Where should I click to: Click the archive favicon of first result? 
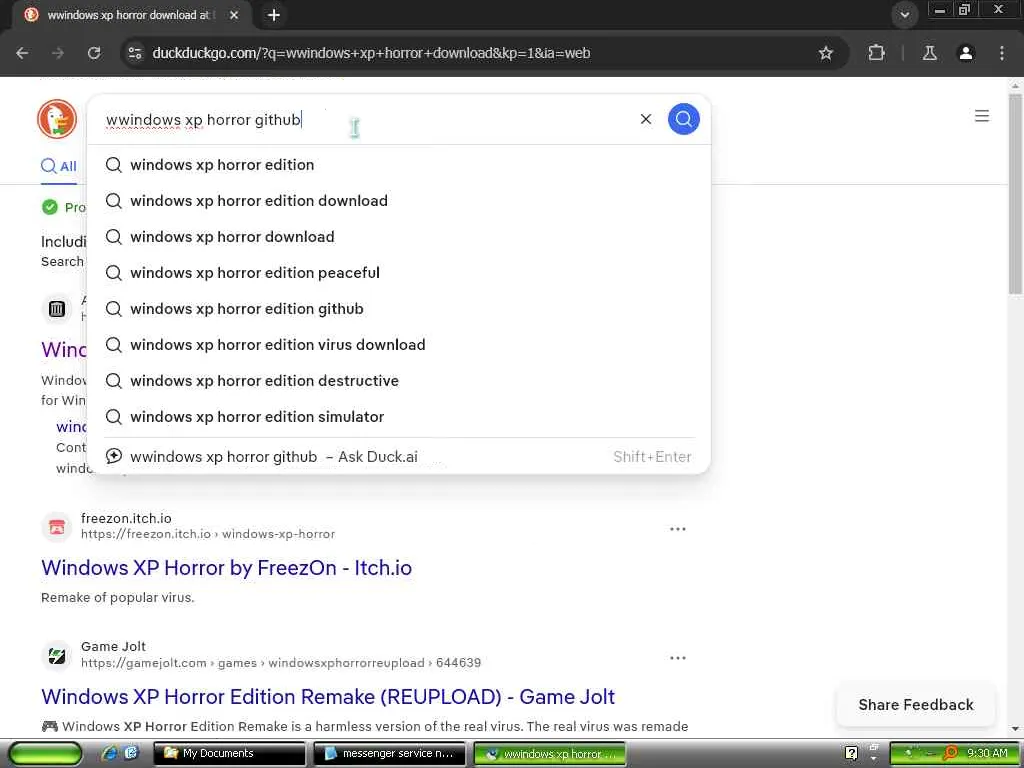pyautogui.click(x=57, y=308)
